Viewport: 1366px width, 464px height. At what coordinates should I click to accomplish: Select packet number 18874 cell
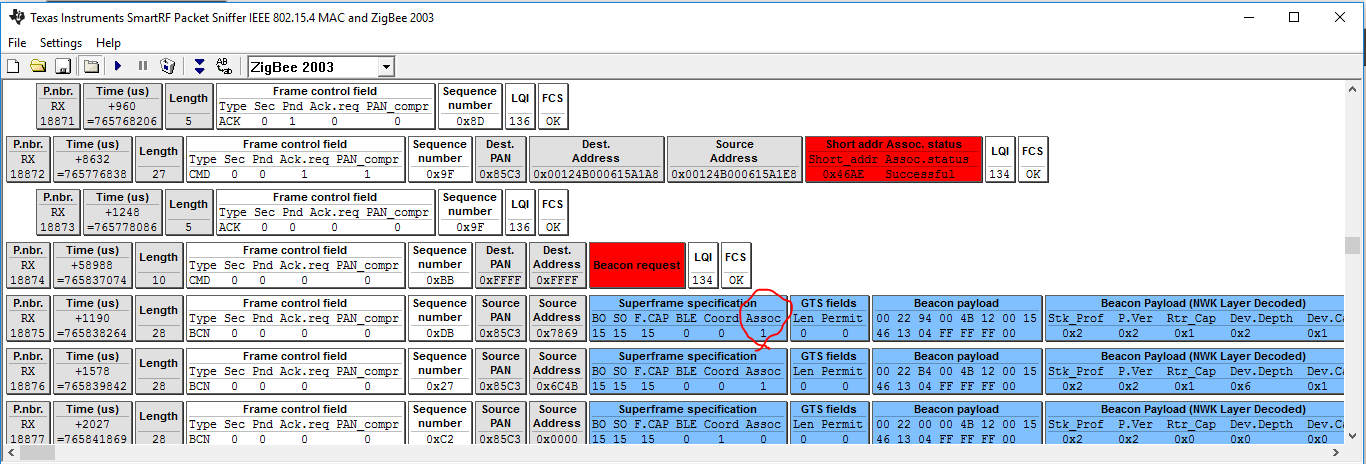pos(28,265)
